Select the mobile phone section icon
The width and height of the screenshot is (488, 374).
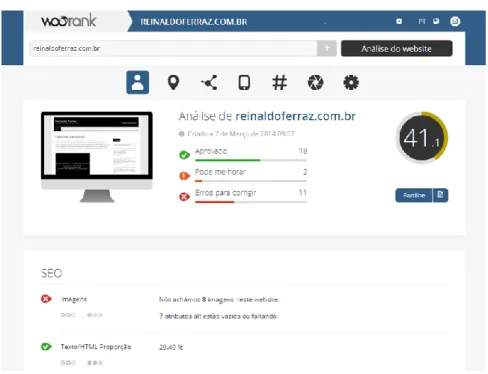pyautogui.click(x=244, y=82)
